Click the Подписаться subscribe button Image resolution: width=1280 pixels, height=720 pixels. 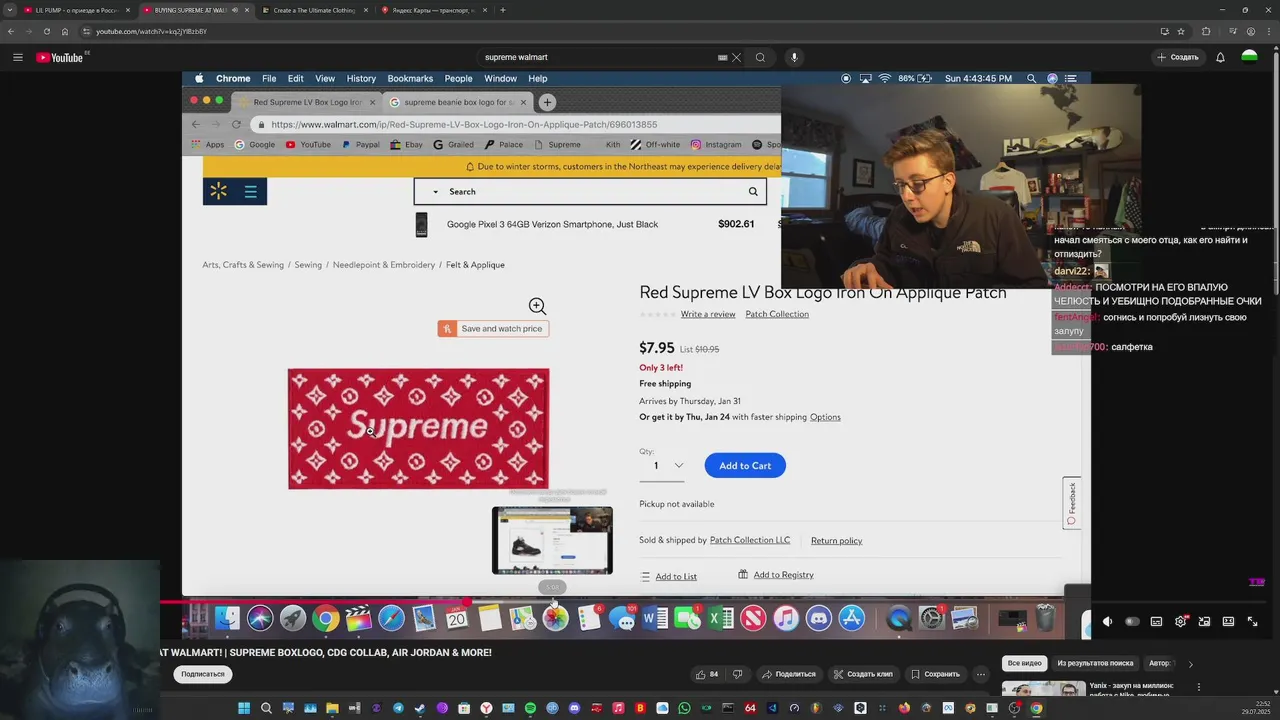pos(203,674)
